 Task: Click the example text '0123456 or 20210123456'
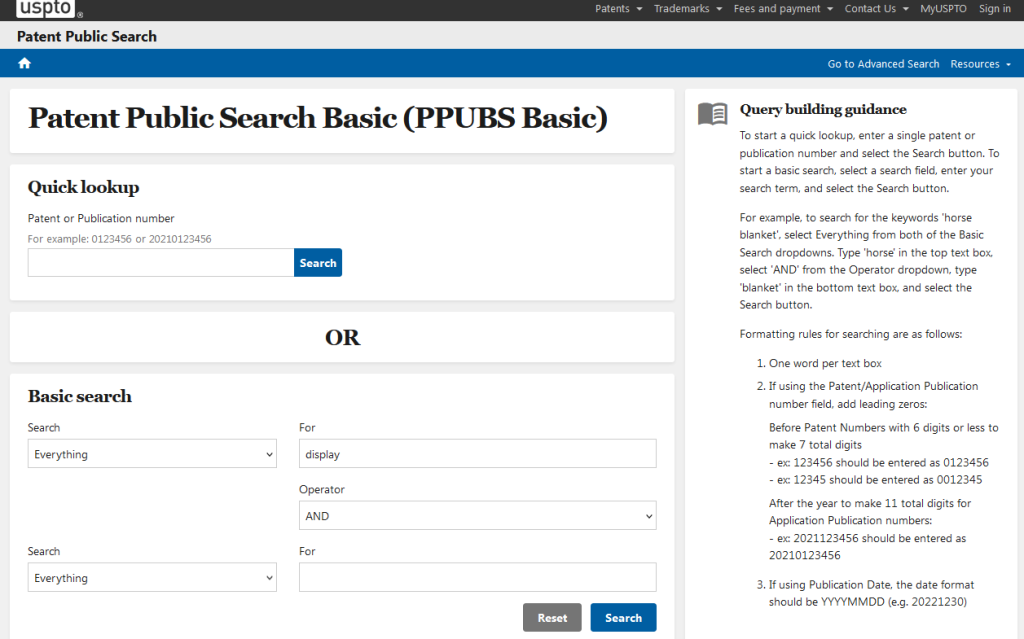pyautogui.click(x=152, y=239)
